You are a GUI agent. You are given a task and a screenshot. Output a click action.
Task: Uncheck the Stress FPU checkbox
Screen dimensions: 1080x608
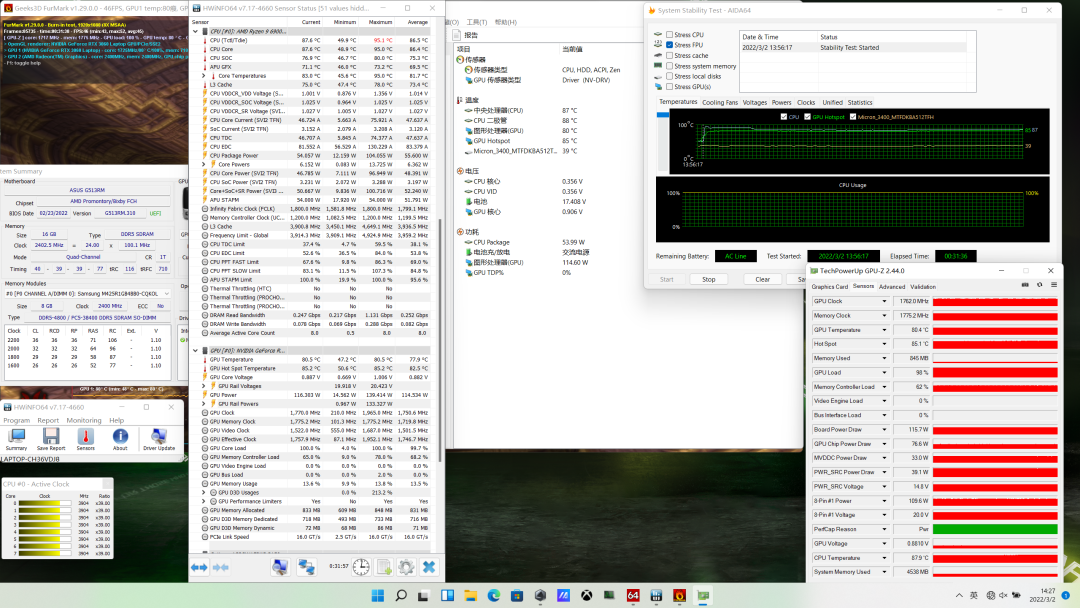tap(670, 45)
